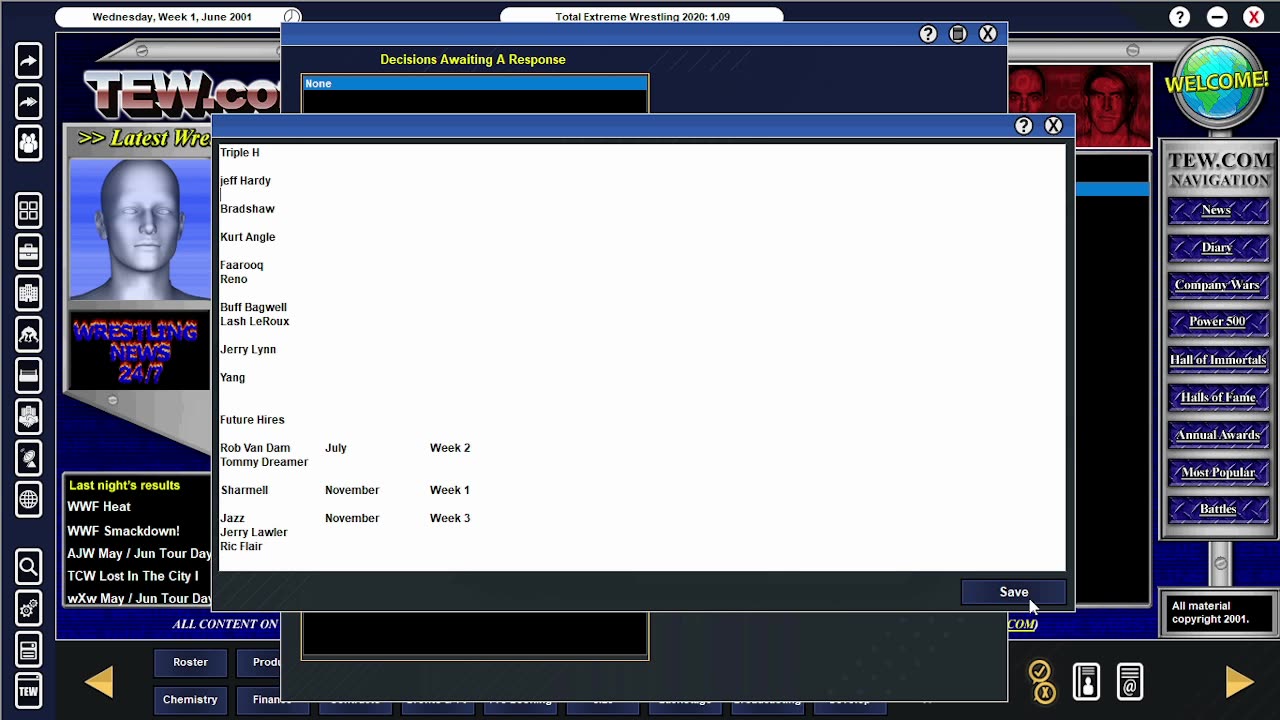The image size is (1280, 720).
Task: Click the clock icon beside the date
Action: click(291, 17)
